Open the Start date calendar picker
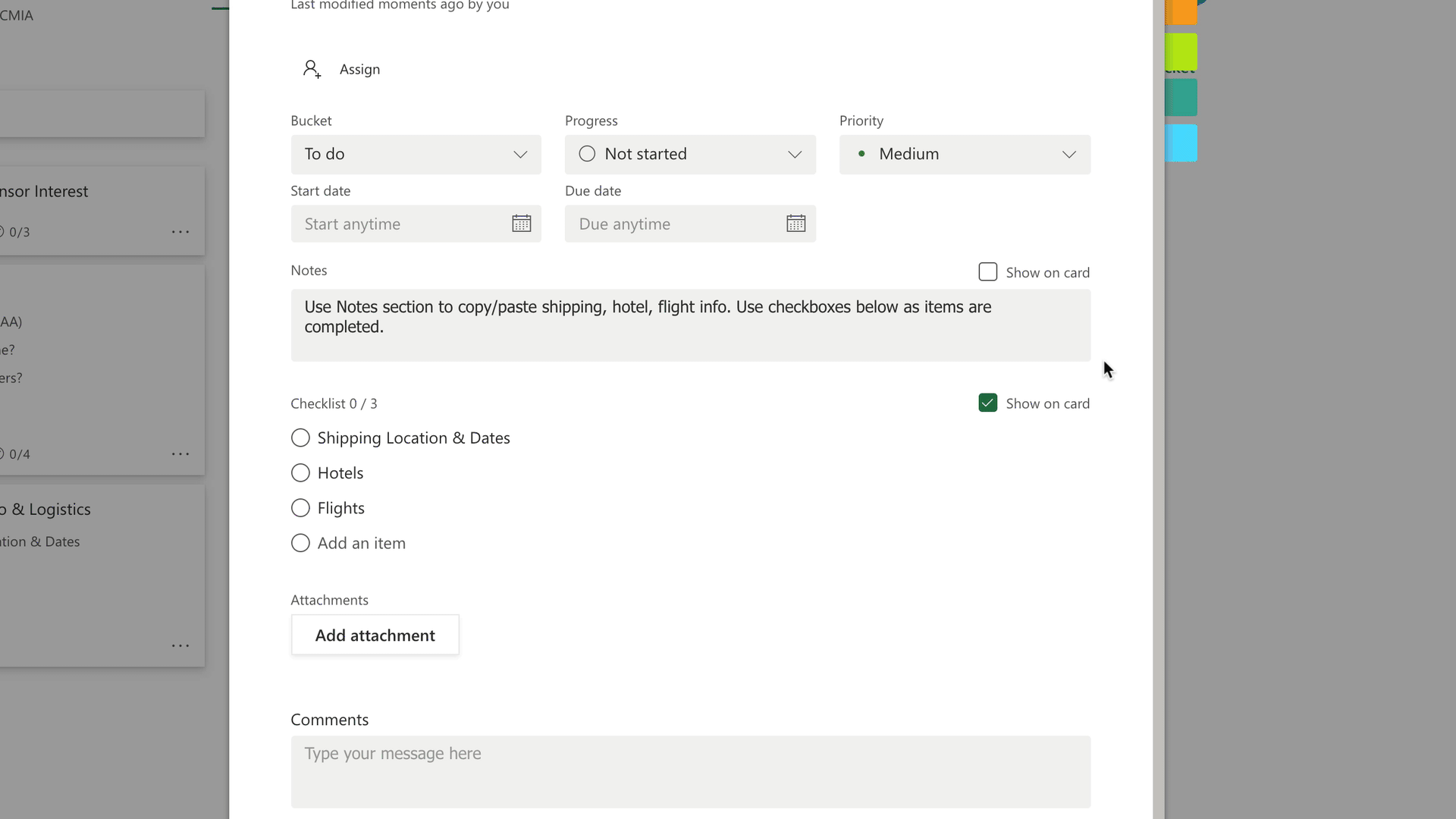This screenshot has width=1456, height=819. tap(521, 223)
